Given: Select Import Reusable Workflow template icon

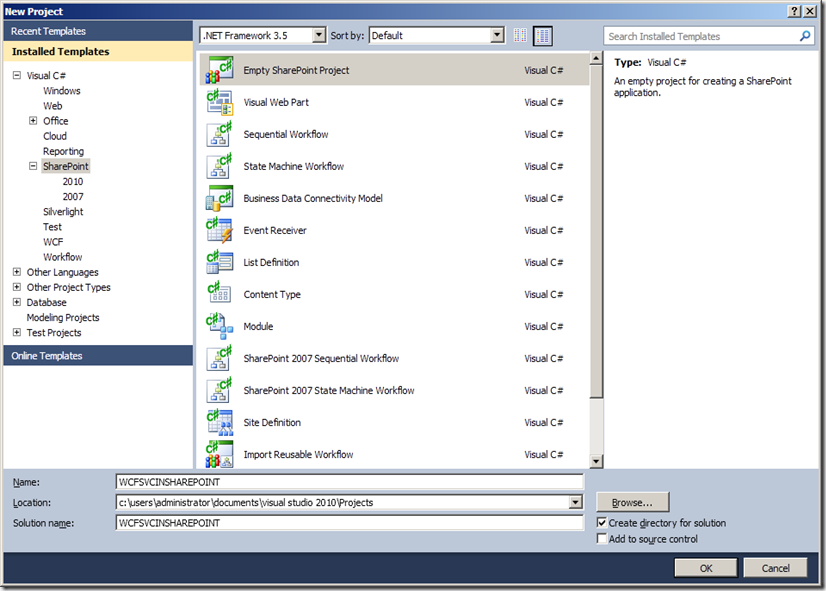Looking at the screenshot, I should click(219, 455).
